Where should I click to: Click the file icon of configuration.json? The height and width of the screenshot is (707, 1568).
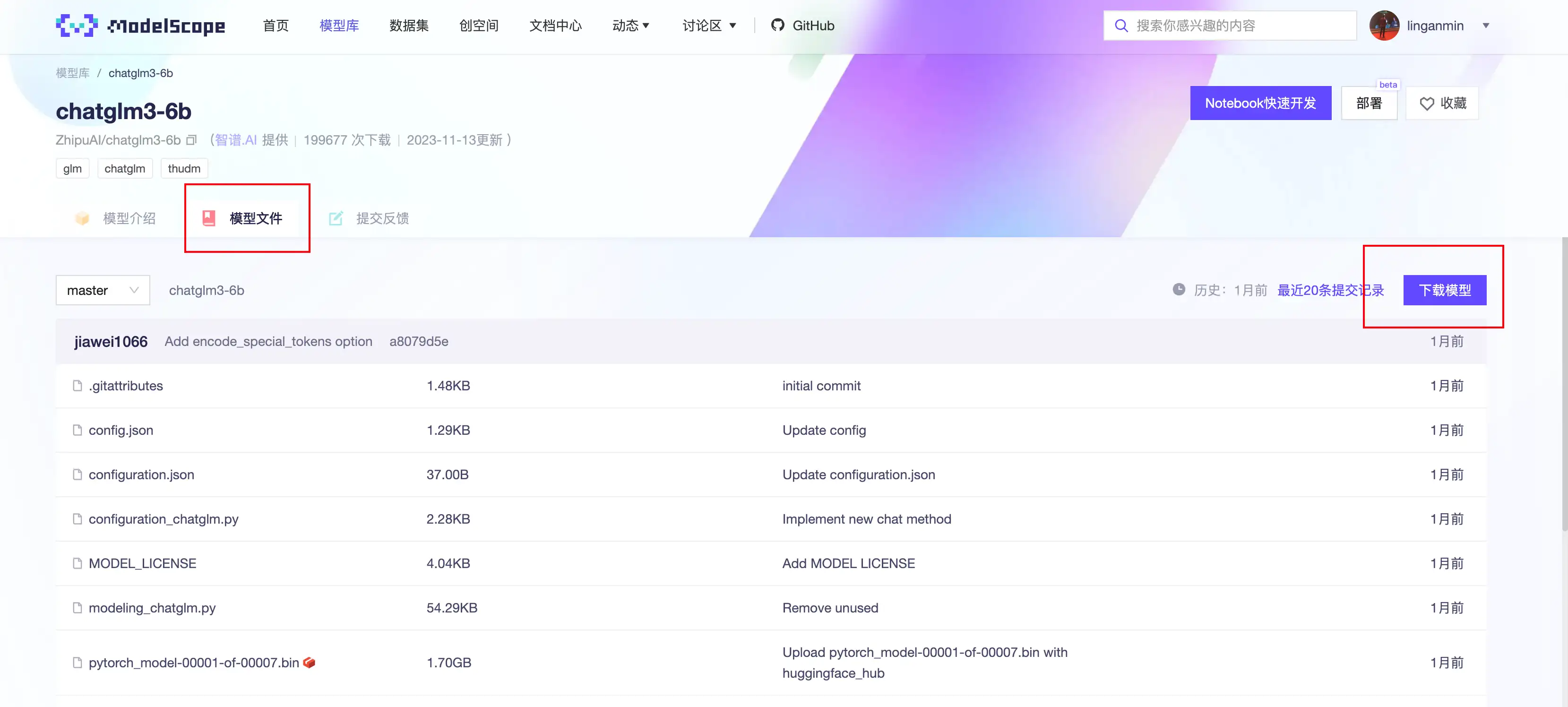[78, 474]
